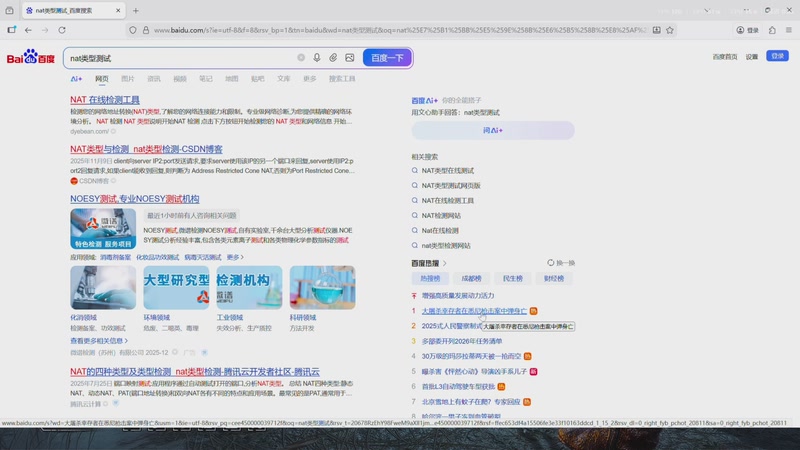Clear the search box text
The height and width of the screenshot is (450, 800).
coord(301,58)
